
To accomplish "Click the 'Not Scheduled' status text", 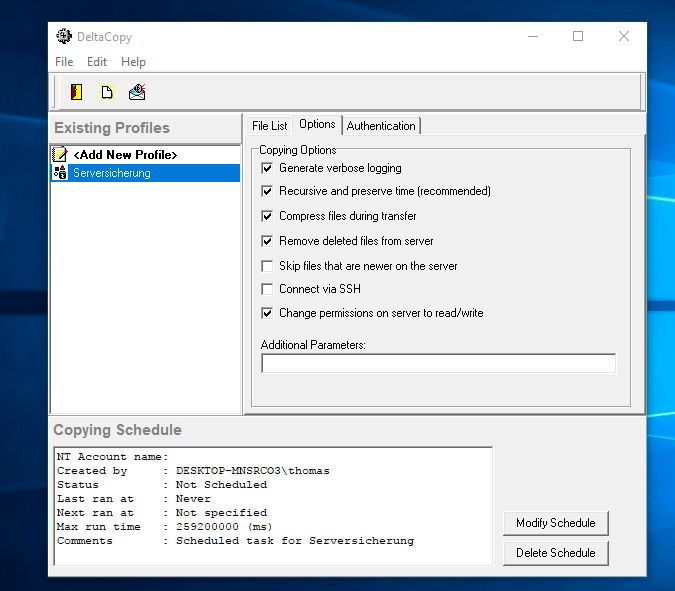I will 221,485.
